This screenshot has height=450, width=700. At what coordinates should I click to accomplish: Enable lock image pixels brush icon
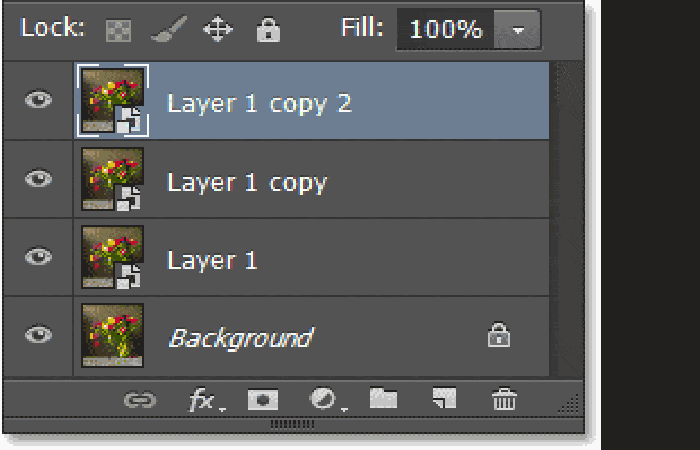(169, 29)
